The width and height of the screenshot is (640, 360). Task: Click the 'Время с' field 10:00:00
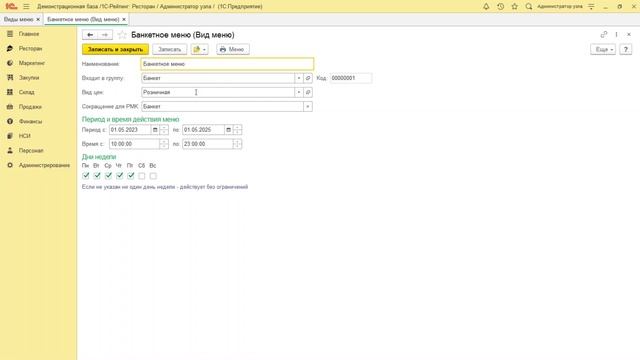[x=134, y=144]
